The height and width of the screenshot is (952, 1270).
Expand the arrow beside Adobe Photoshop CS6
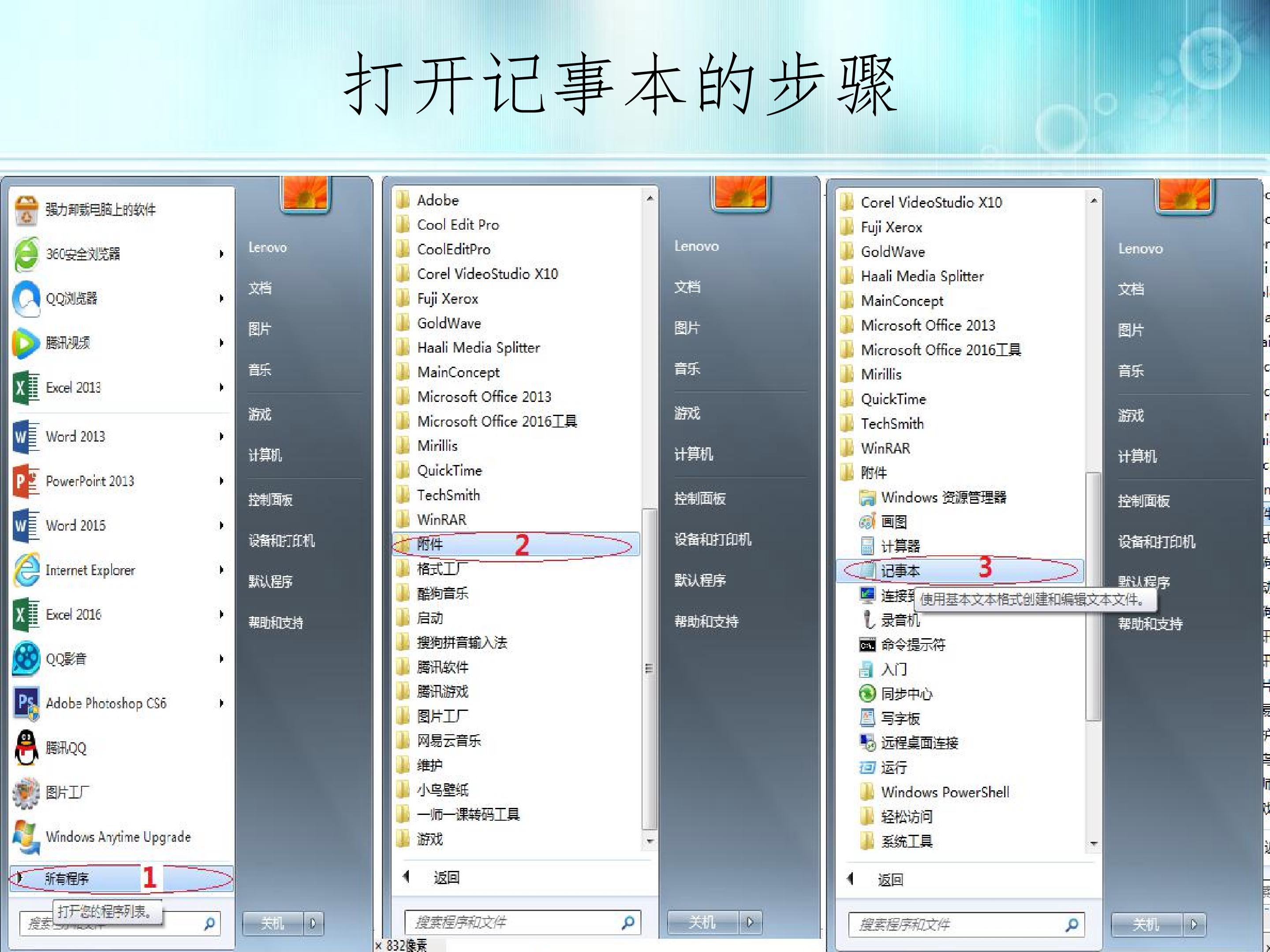222,703
